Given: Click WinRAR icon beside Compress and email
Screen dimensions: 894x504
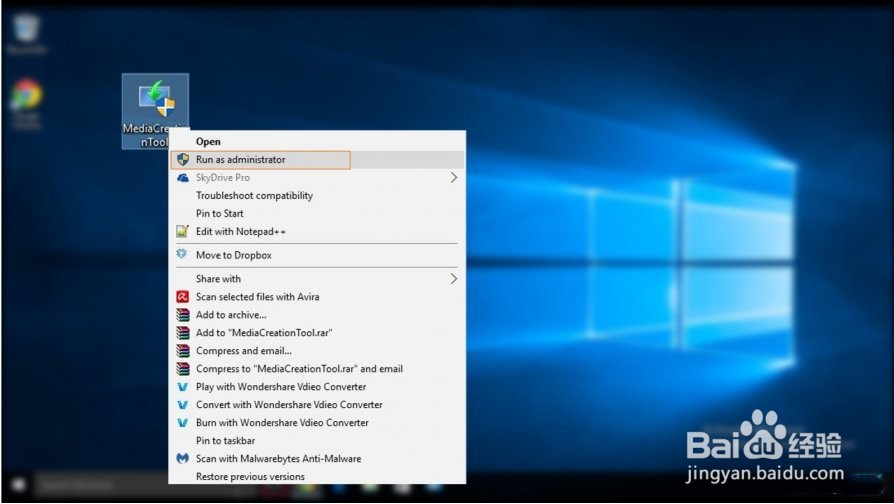Looking at the screenshot, I should [182, 351].
